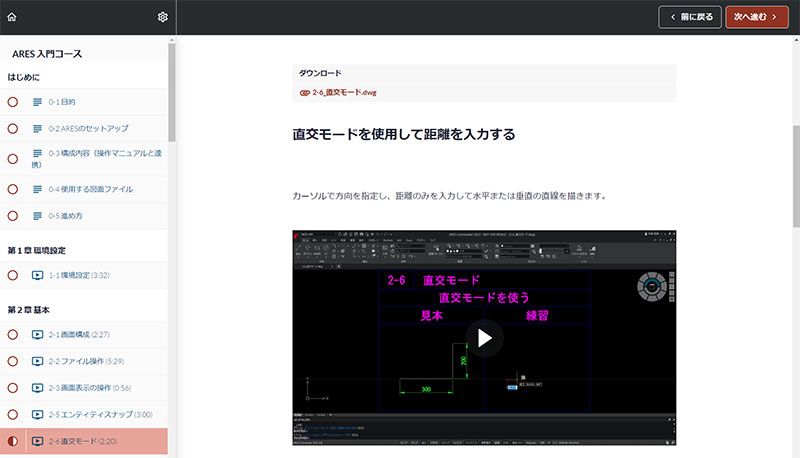This screenshot has height=458, width=800.
Task: Open lesson 2-2 ファイル操作 (5:29)
Action: point(84,361)
